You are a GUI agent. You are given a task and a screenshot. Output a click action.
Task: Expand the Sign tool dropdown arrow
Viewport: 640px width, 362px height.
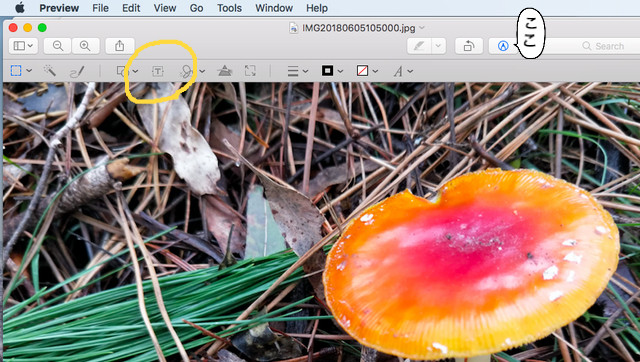point(202,71)
